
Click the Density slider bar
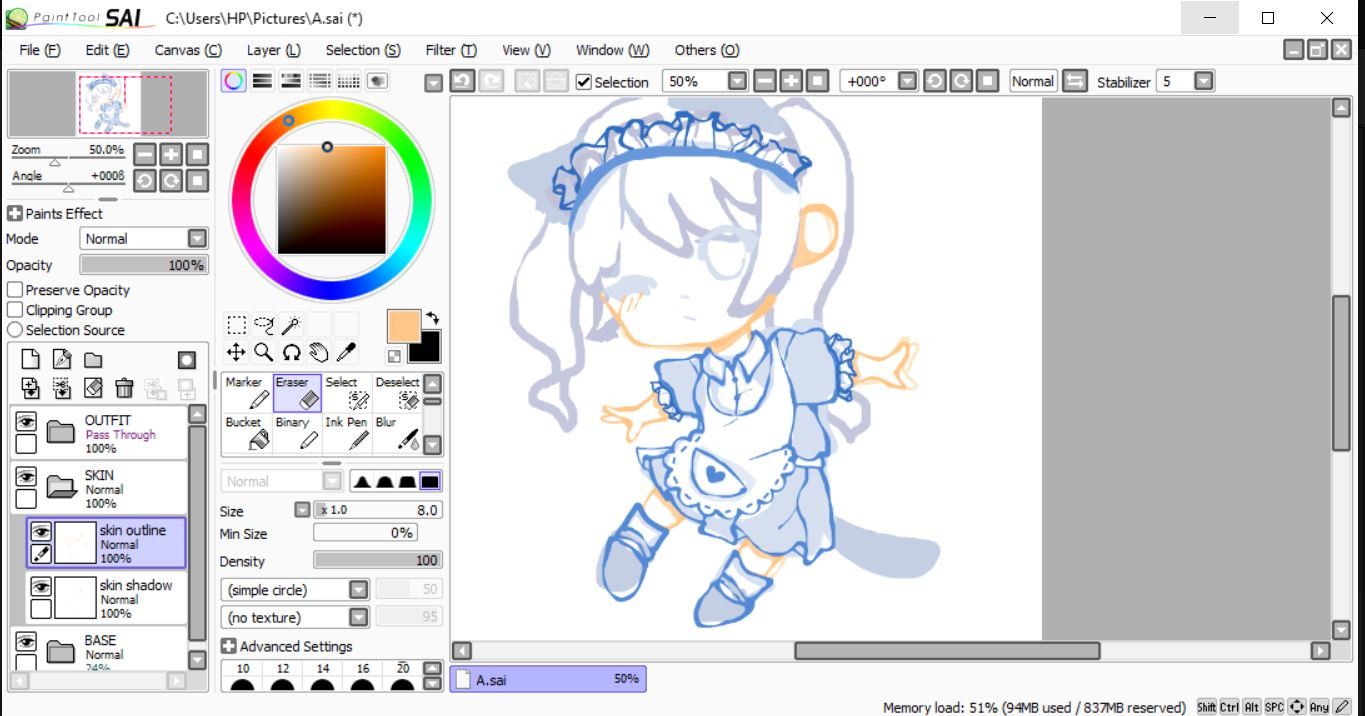pyautogui.click(x=378, y=560)
